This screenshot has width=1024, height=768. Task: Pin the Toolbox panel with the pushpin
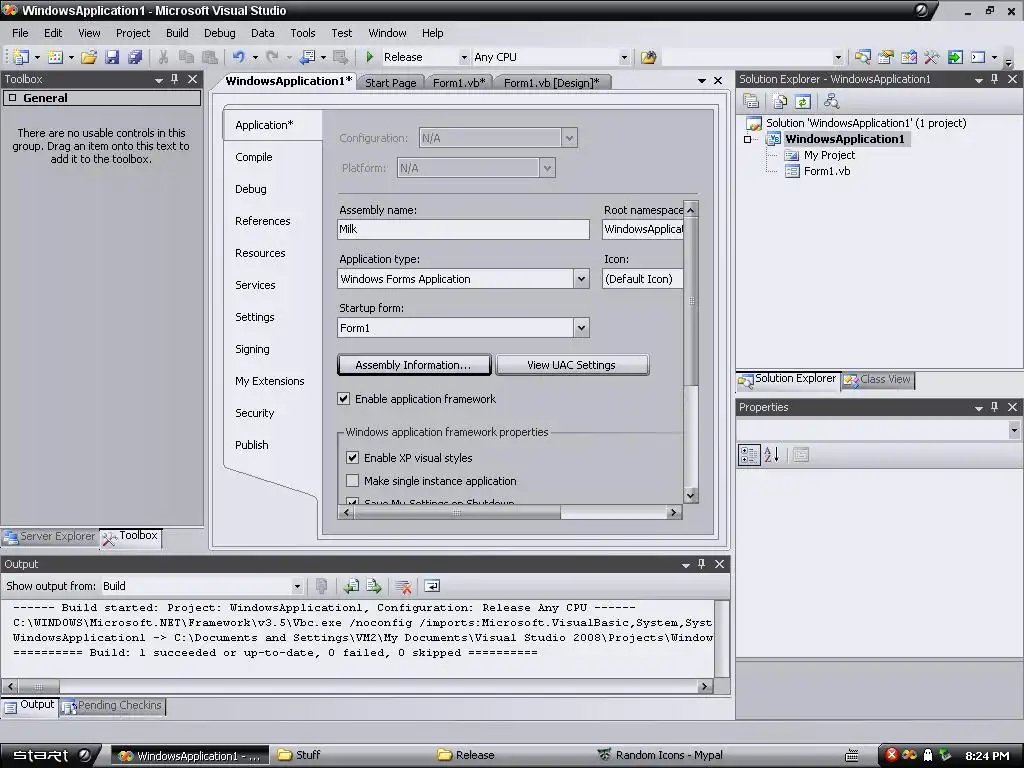tap(174, 79)
